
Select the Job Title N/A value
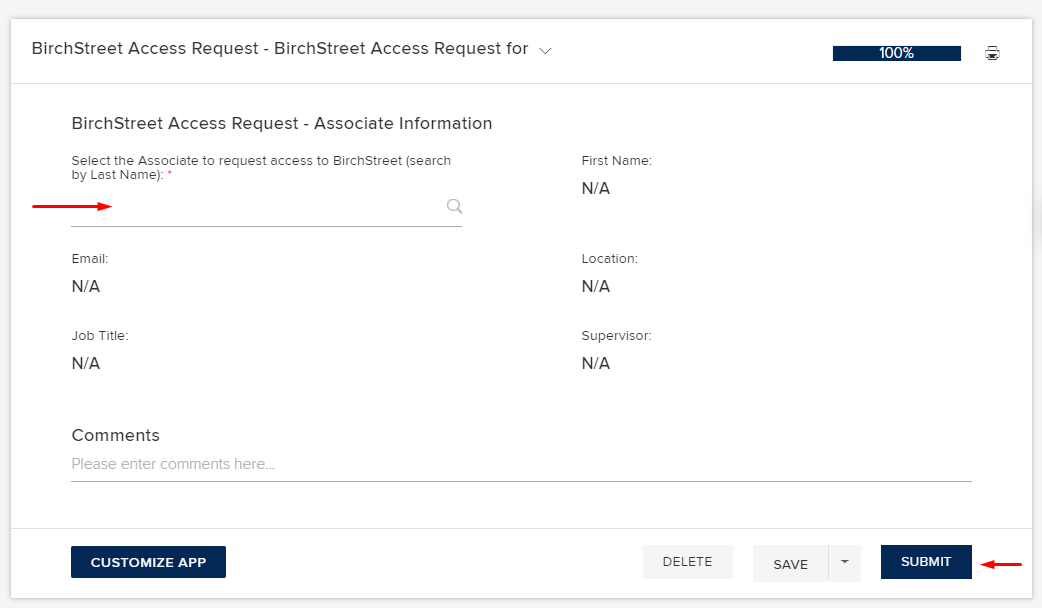[86, 363]
